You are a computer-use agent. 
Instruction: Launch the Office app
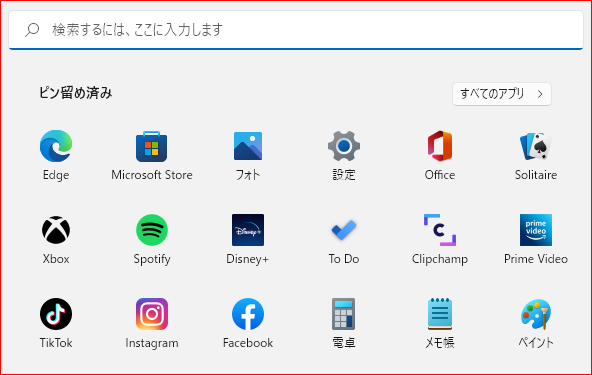[440, 146]
